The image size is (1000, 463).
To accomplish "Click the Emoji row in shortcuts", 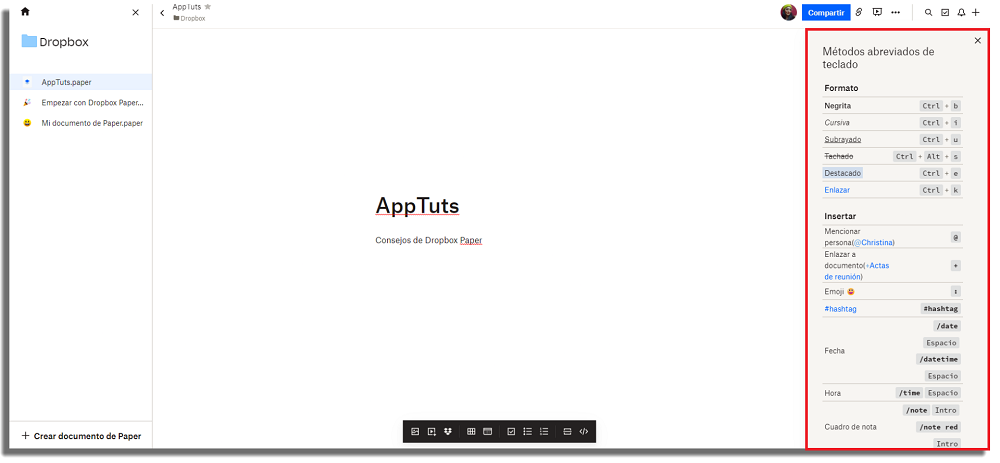I will pos(893,291).
